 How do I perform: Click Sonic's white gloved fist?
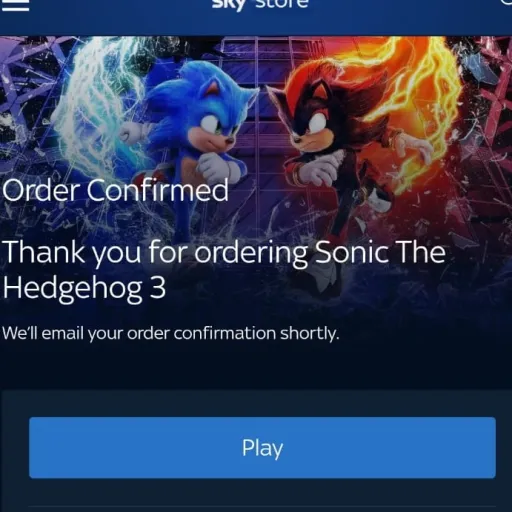click(215, 167)
